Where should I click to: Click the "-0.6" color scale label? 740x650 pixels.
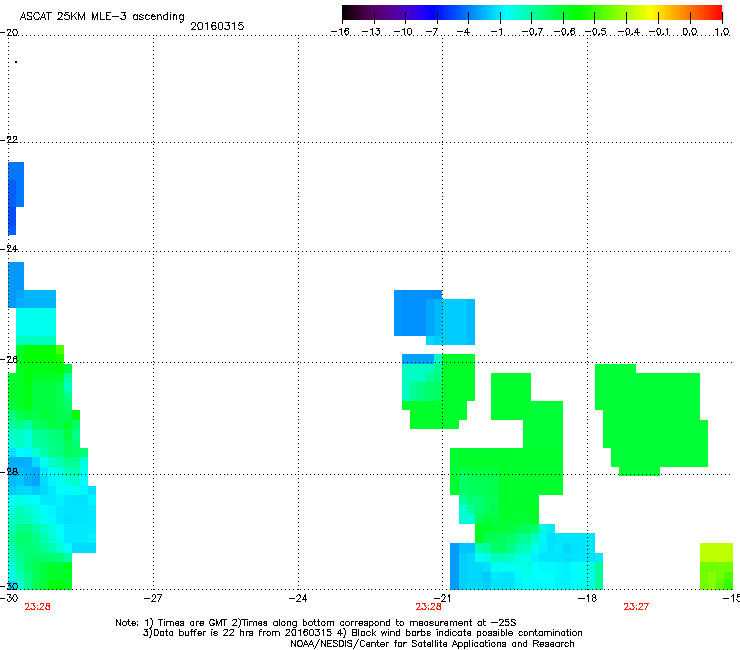(x=564, y=32)
